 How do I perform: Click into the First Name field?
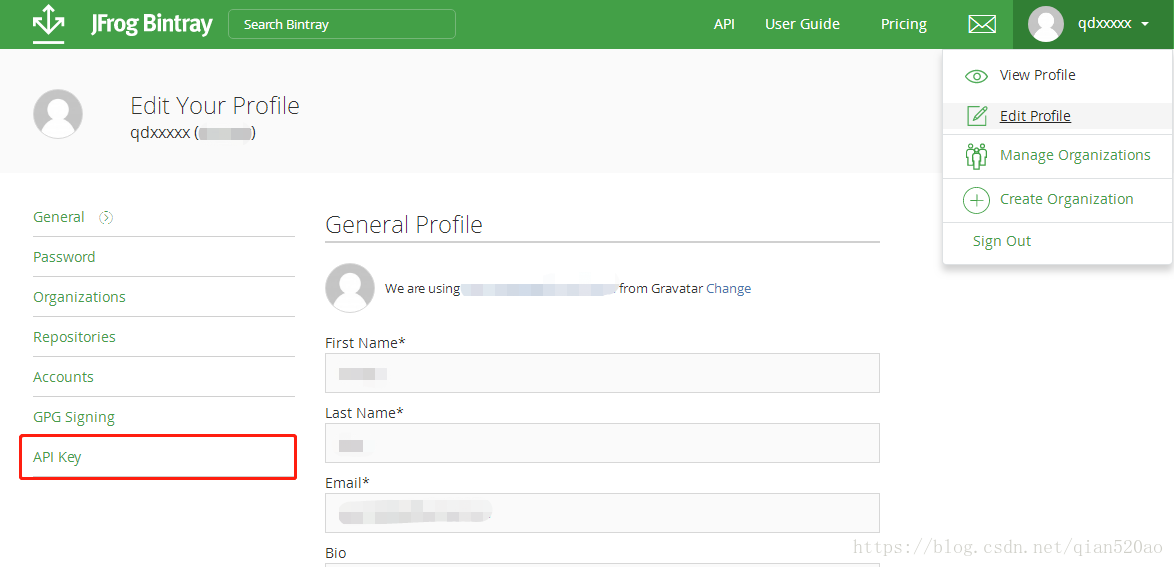click(x=602, y=373)
